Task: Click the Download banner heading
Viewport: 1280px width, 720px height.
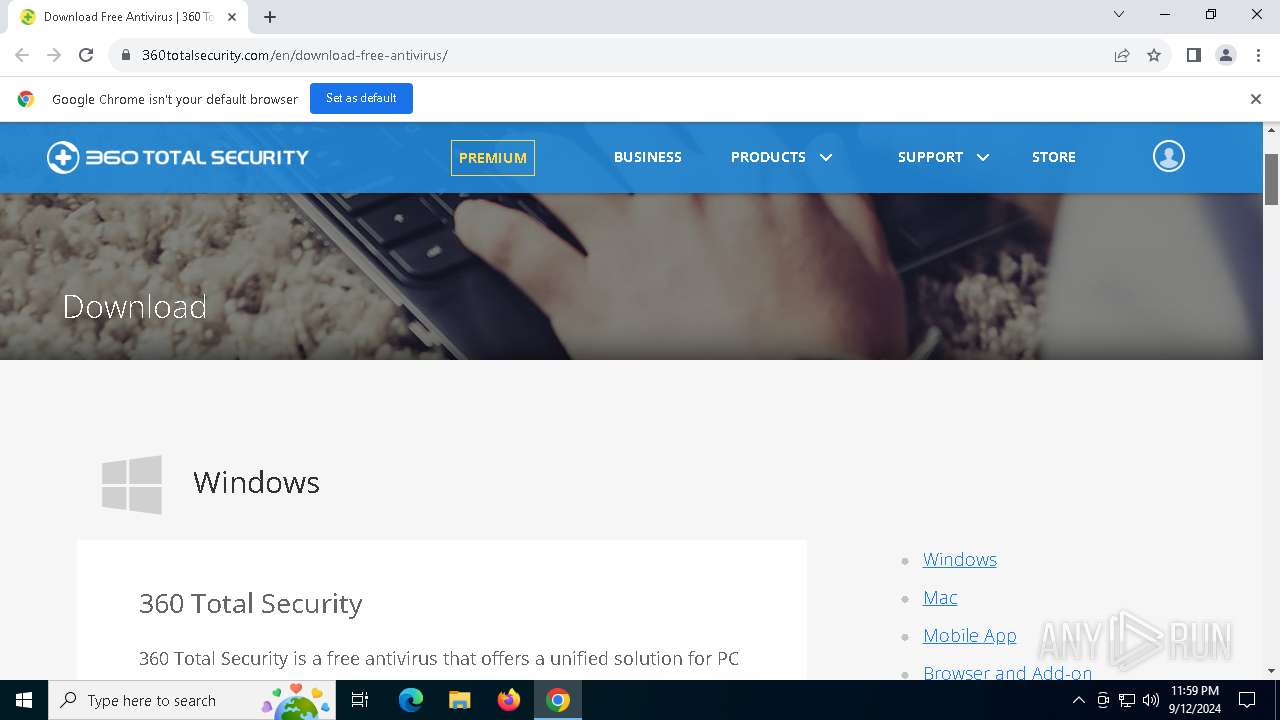Action: tap(134, 306)
